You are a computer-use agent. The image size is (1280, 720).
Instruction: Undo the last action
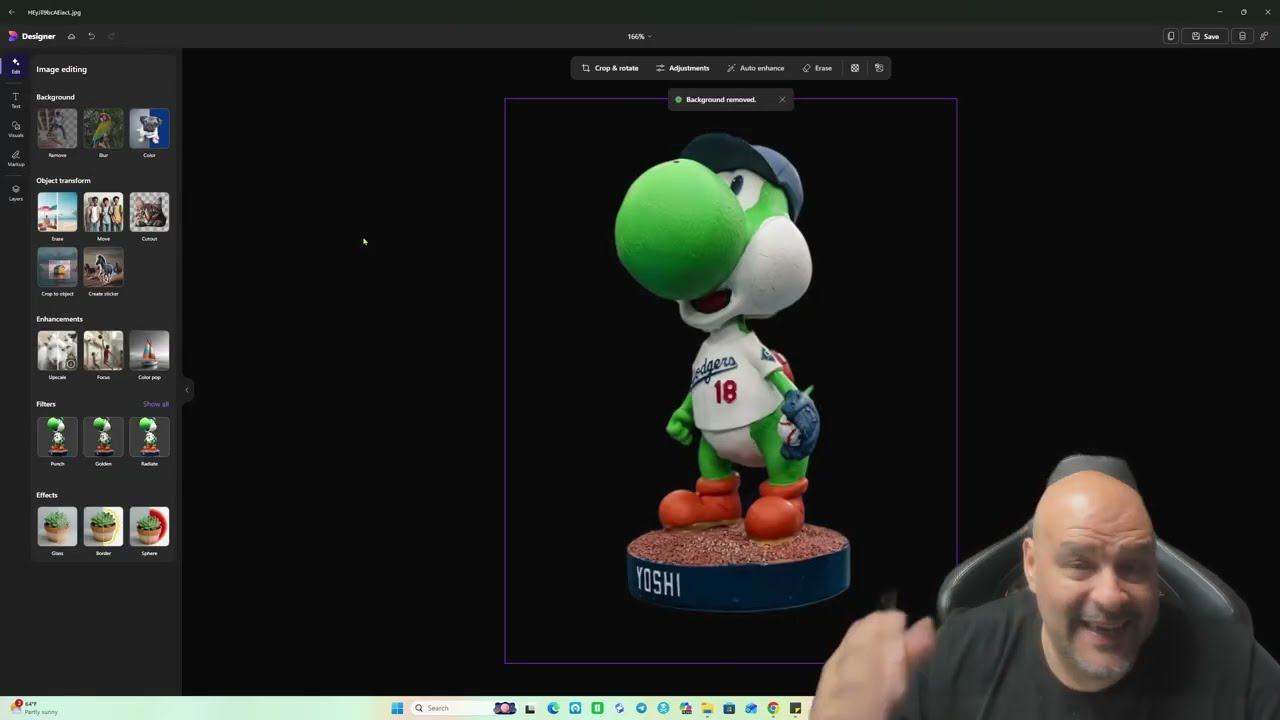click(91, 36)
